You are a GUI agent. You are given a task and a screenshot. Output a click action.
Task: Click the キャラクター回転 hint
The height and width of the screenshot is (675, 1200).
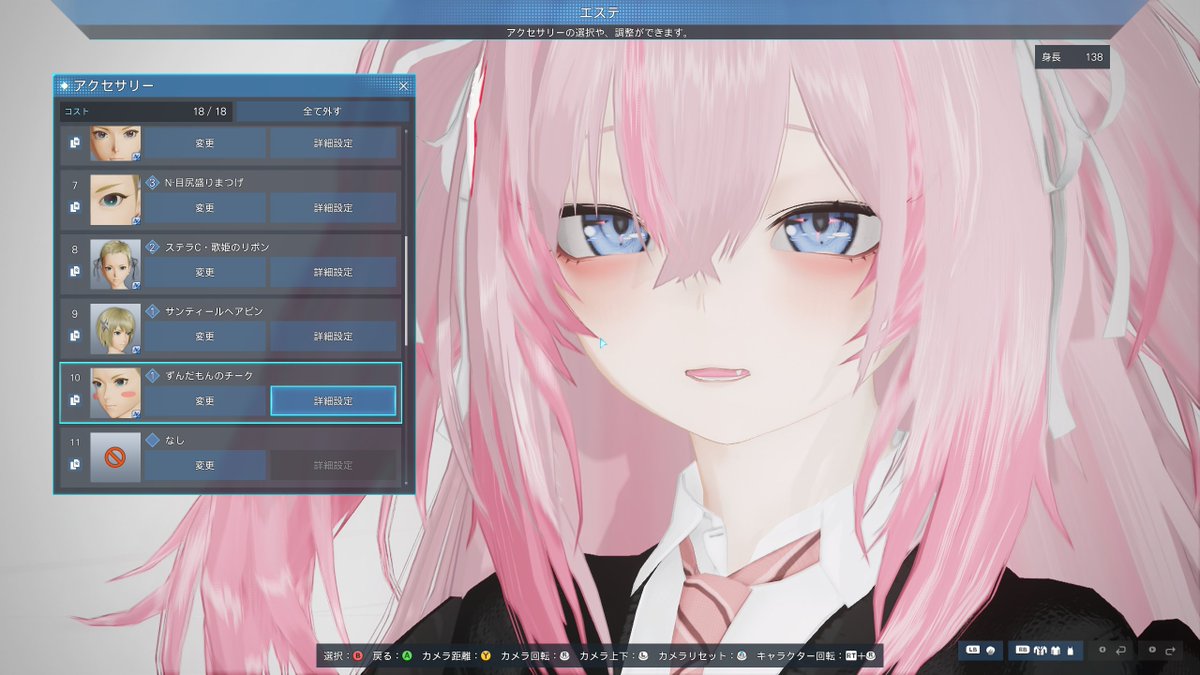(816, 656)
